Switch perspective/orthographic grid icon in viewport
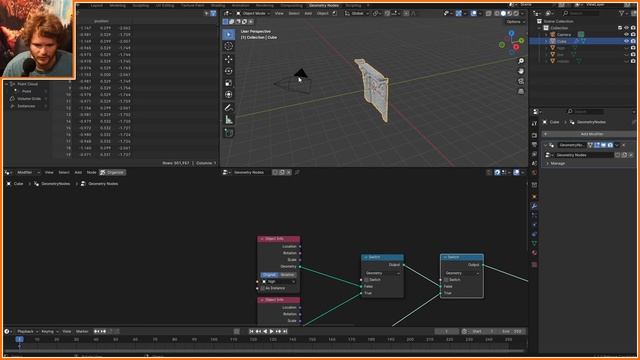This screenshot has height=360, width=640. point(521,91)
